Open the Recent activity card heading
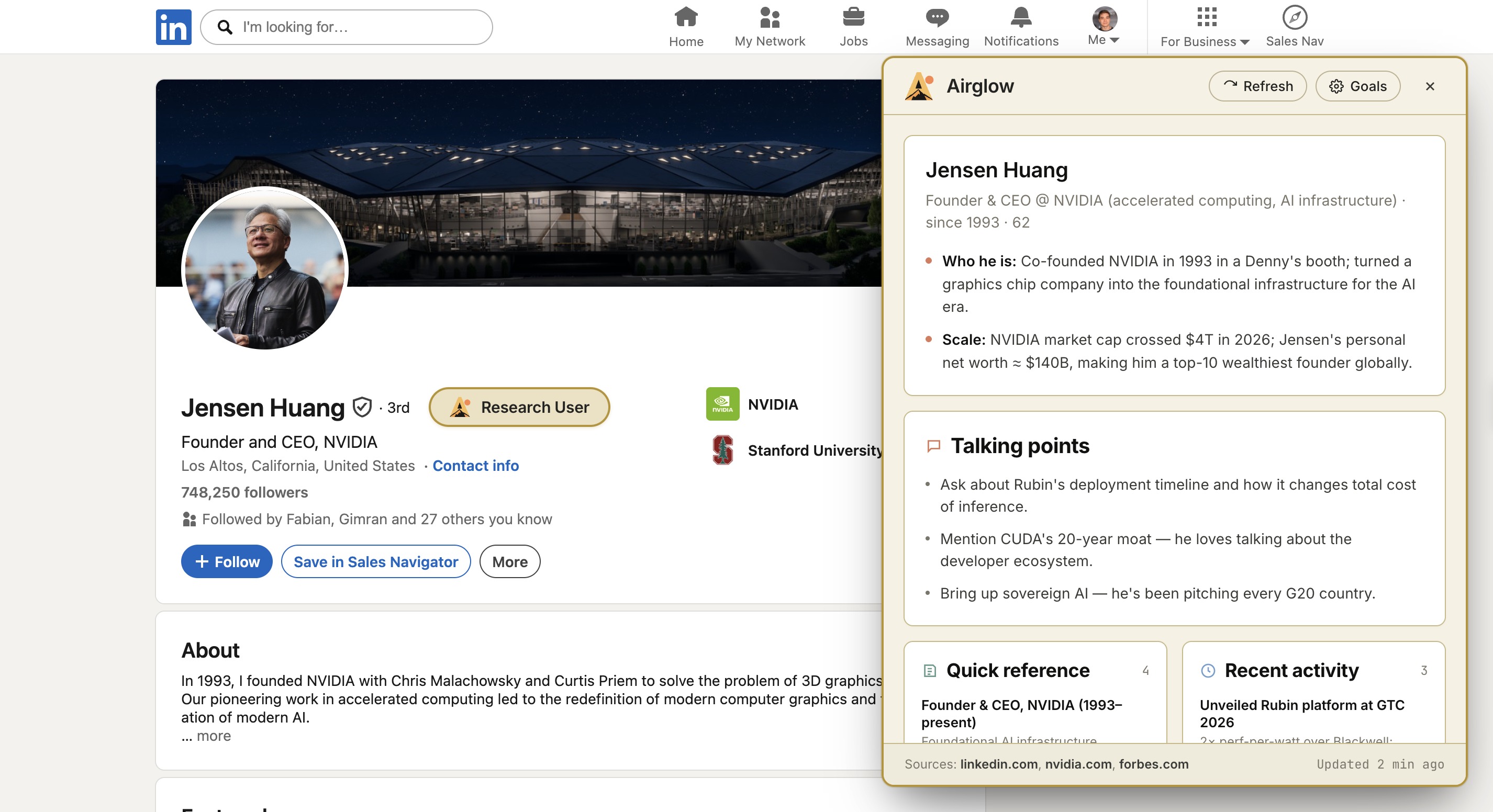 1291,670
